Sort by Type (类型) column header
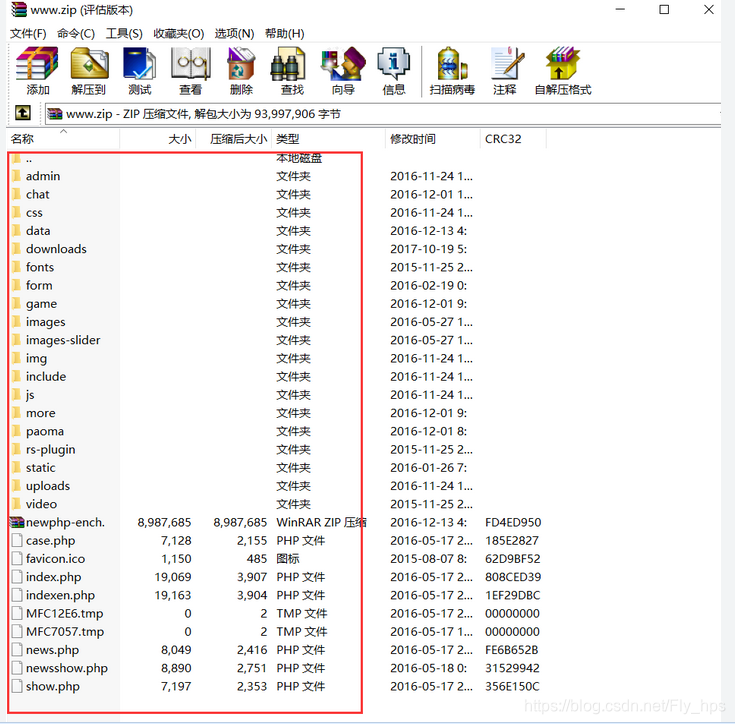Viewport: 735px width, 724px height. click(328, 139)
